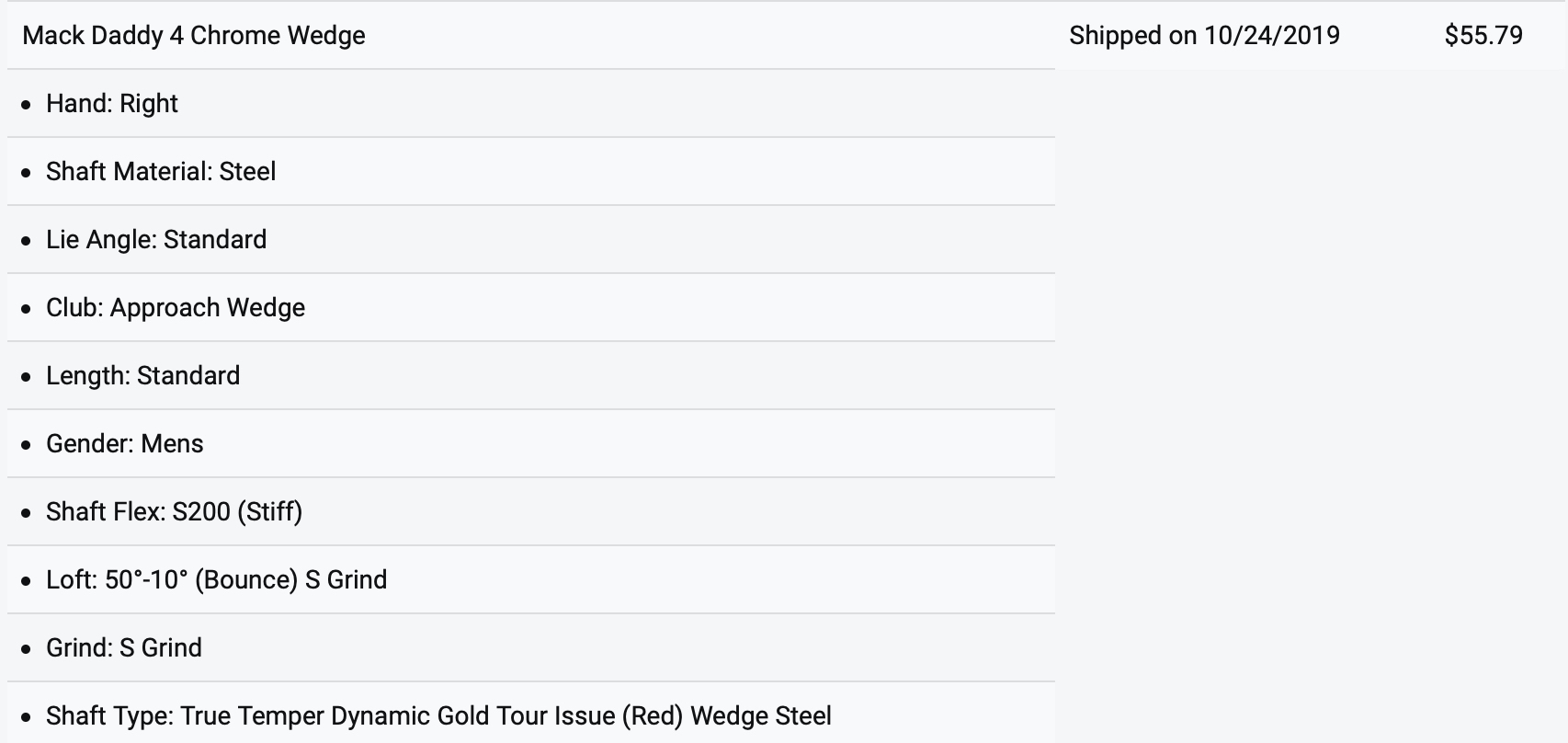This screenshot has width=1568, height=743.
Task: Click the Mack Daddy 4 Chrome Wedge product name
Action: [x=194, y=36]
